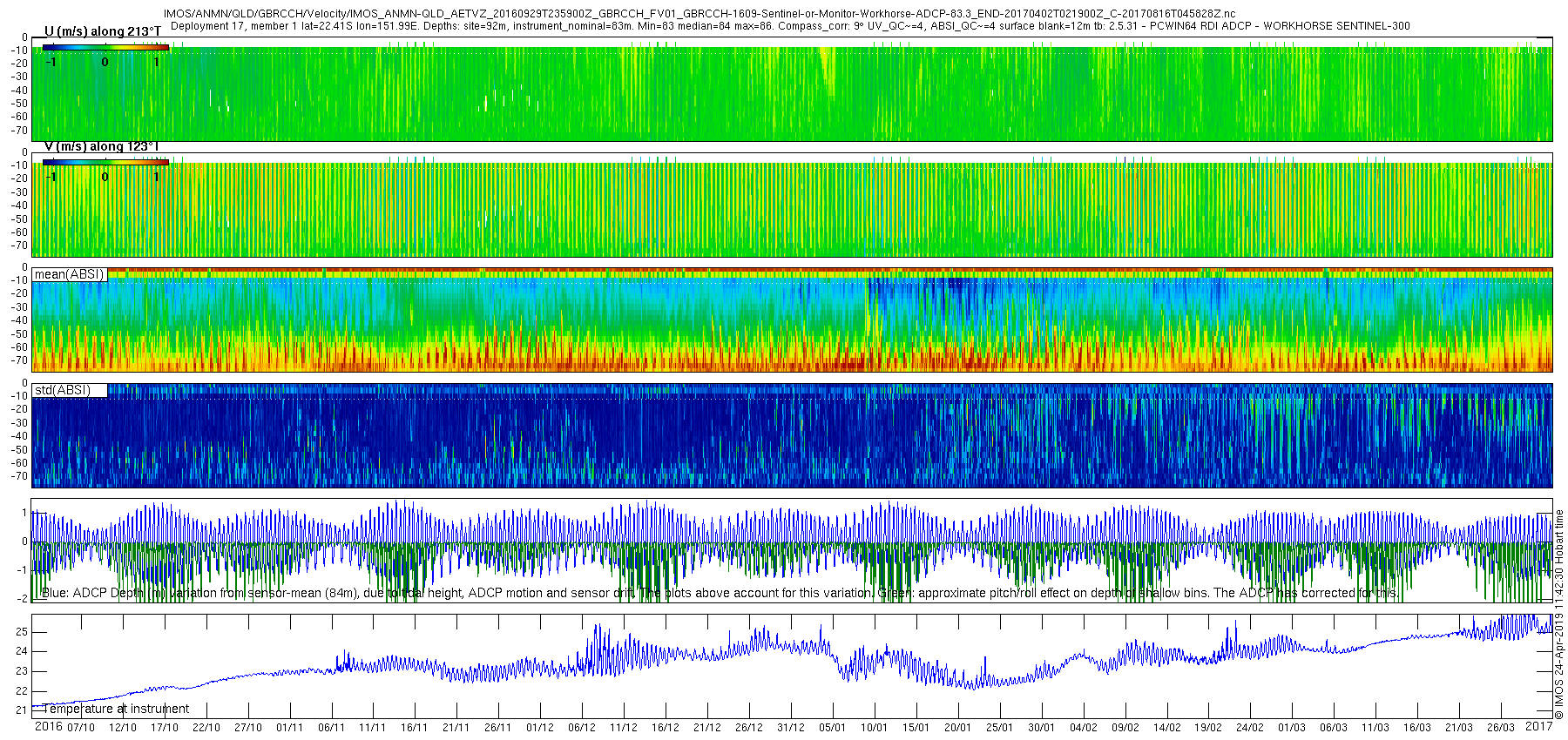Click the '17/10' date tick label
1568x740 pixels.
[x=165, y=728]
